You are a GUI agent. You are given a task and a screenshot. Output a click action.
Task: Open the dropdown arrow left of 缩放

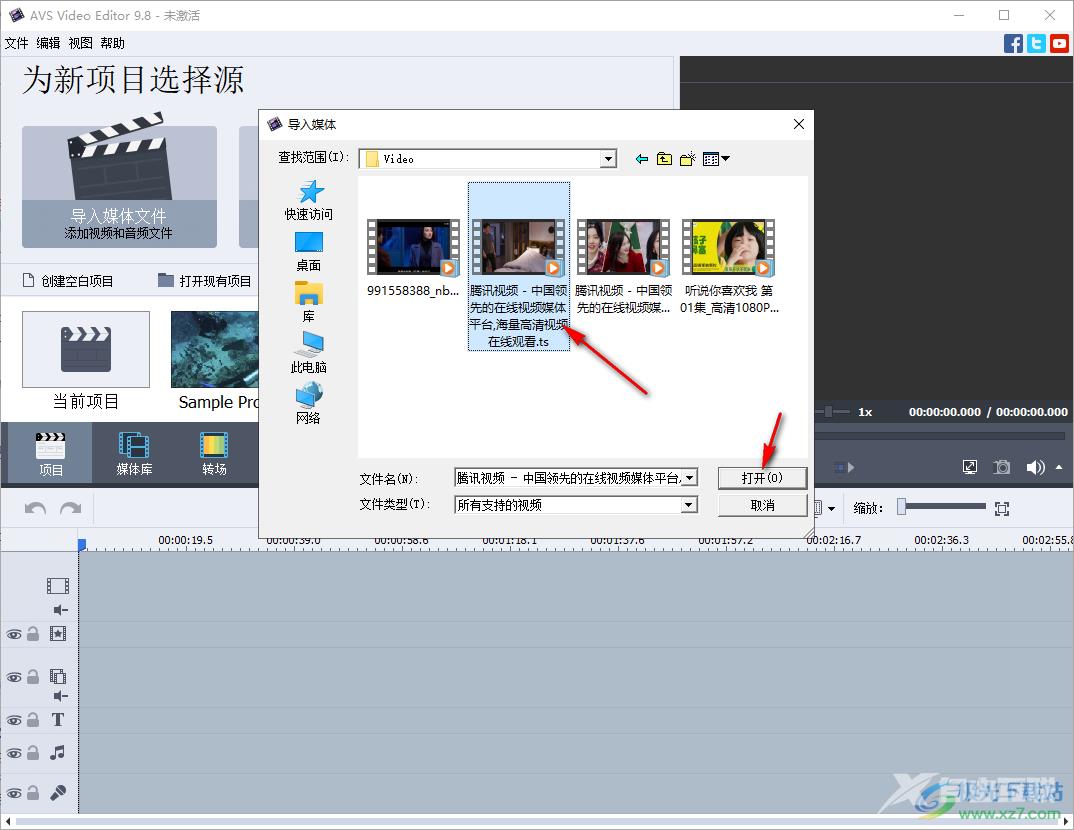coord(832,509)
